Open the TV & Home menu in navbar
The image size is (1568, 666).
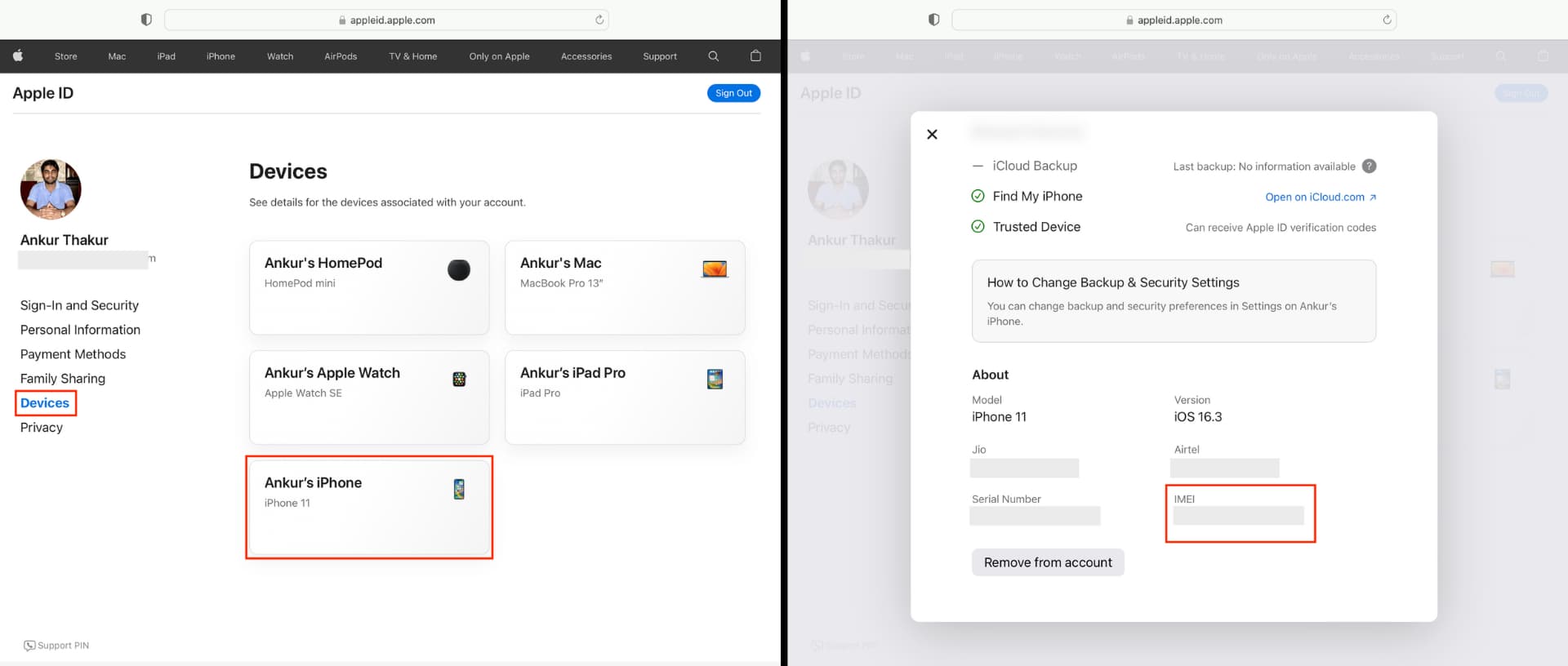point(413,56)
